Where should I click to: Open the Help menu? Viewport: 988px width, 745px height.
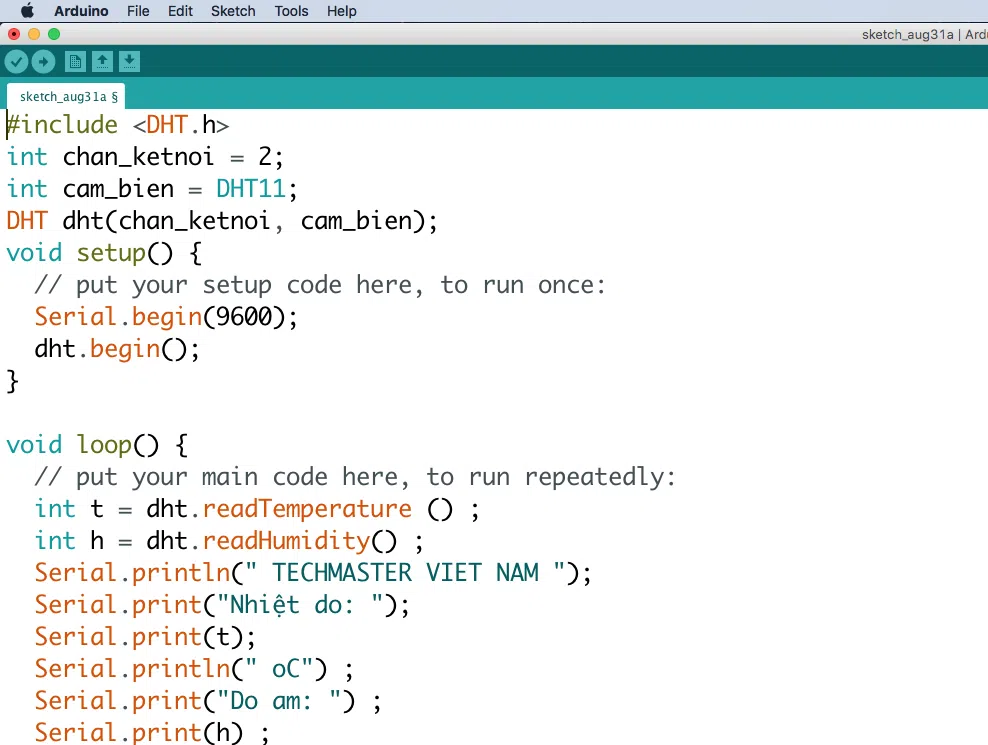[342, 11]
